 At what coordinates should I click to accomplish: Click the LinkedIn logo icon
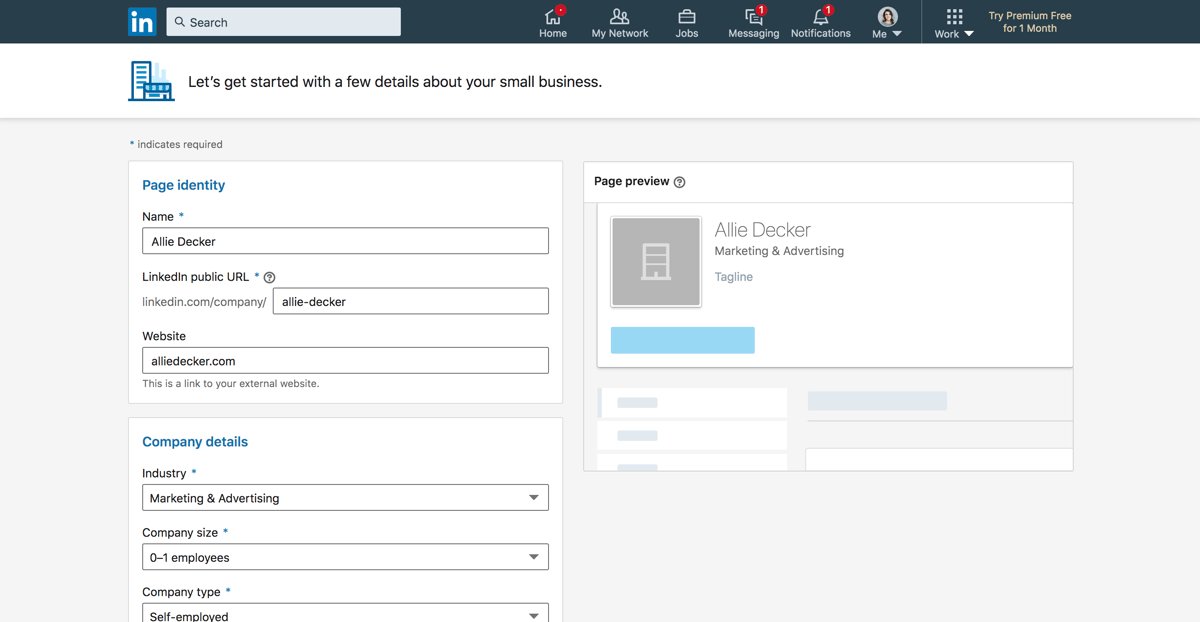(142, 22)
